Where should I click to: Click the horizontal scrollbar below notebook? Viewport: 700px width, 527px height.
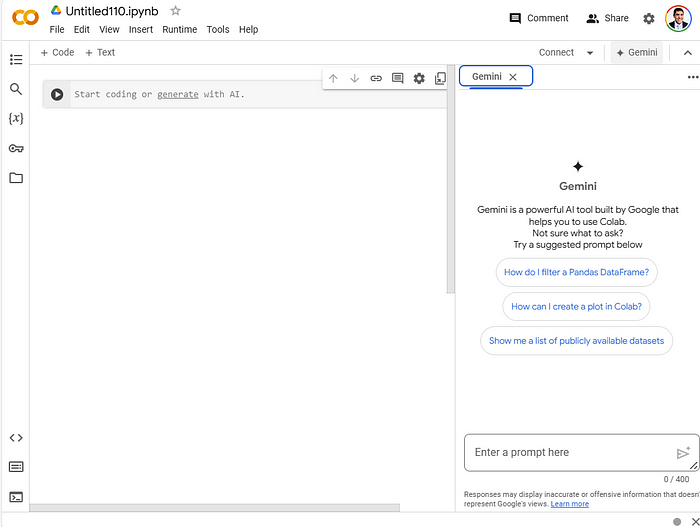(x=214, y=508)
